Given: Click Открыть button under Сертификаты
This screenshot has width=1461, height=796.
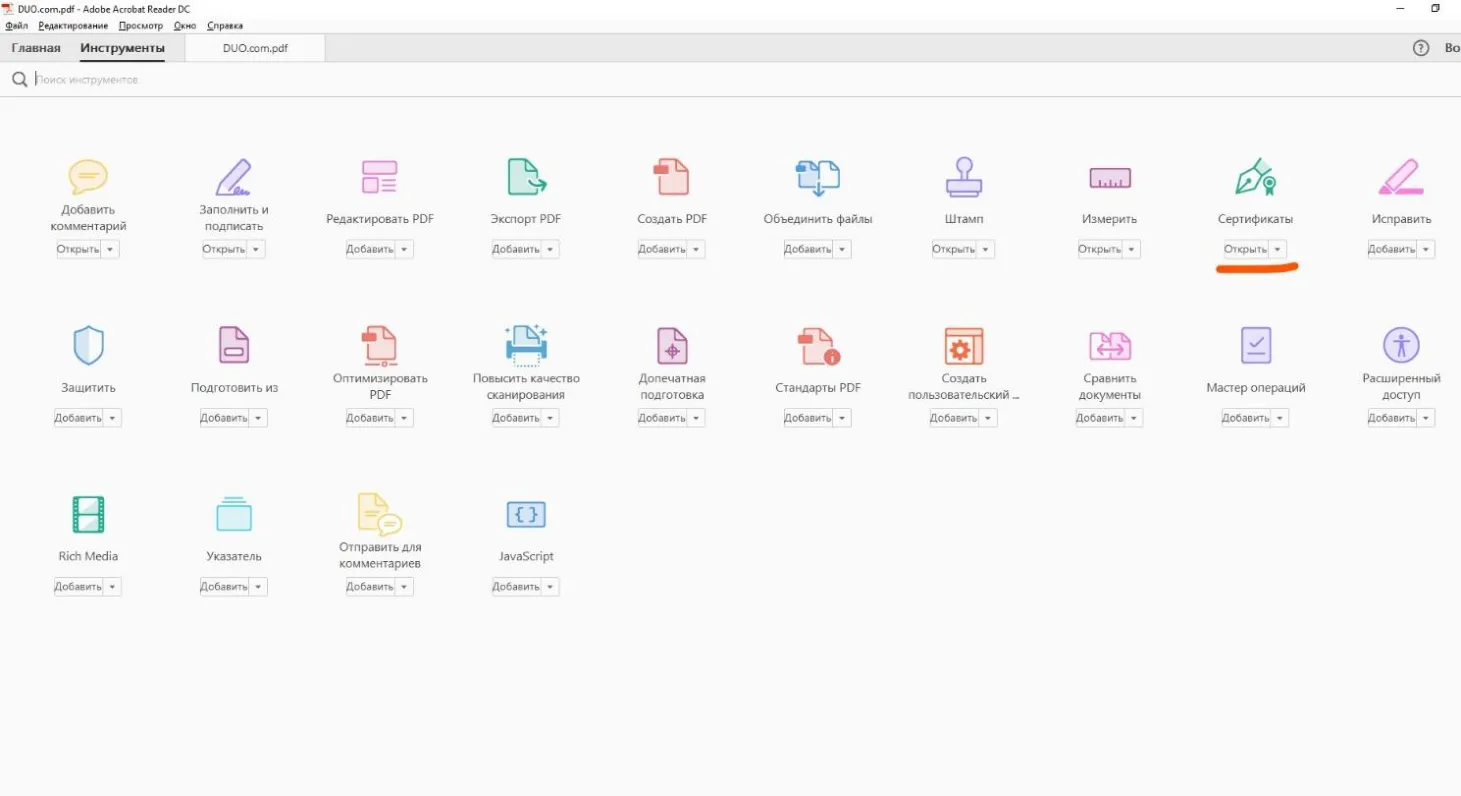Looking at the screenshot, I should [1246, 249].
